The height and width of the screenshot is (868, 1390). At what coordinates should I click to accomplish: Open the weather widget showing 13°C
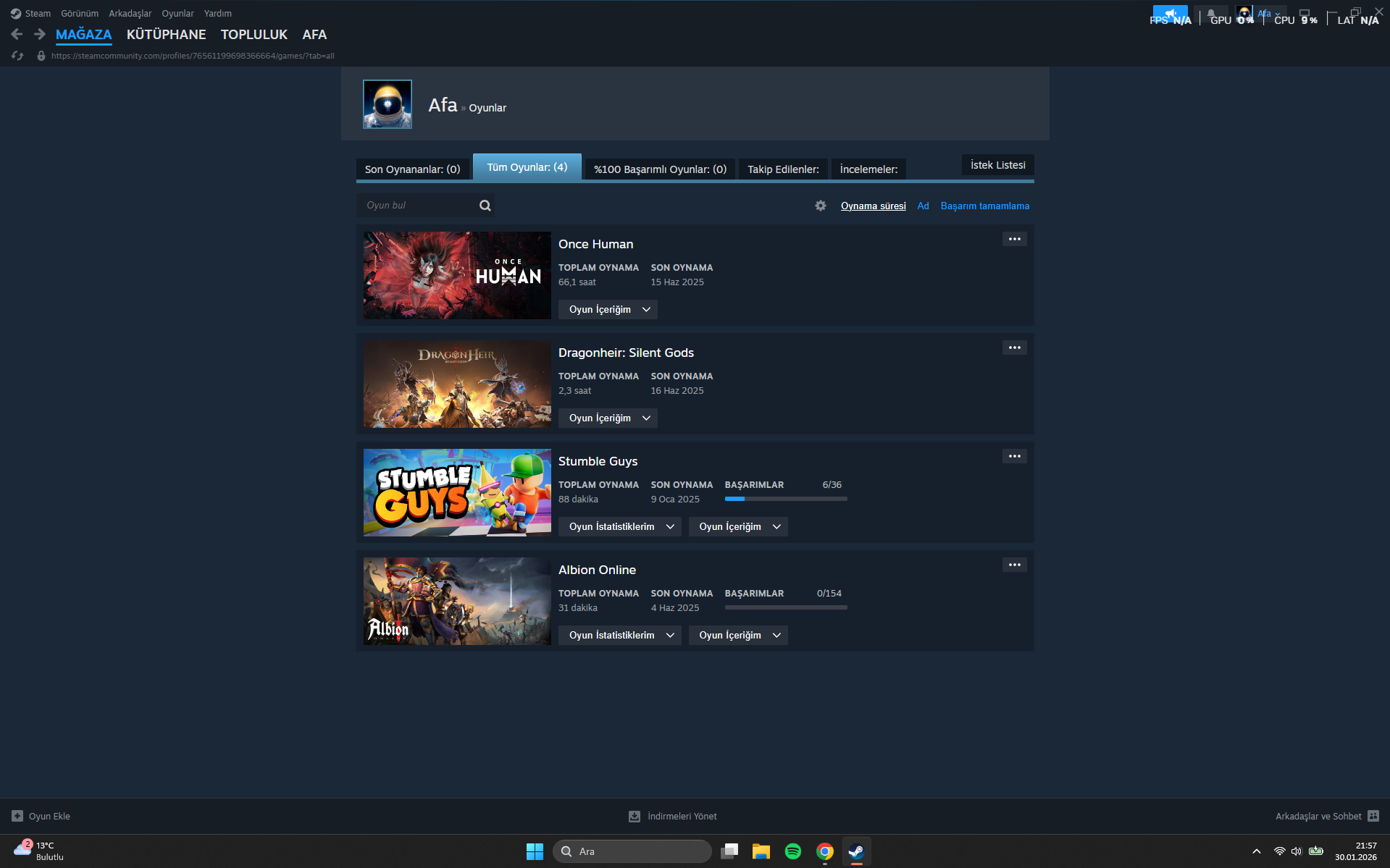[x=39, y=851]
